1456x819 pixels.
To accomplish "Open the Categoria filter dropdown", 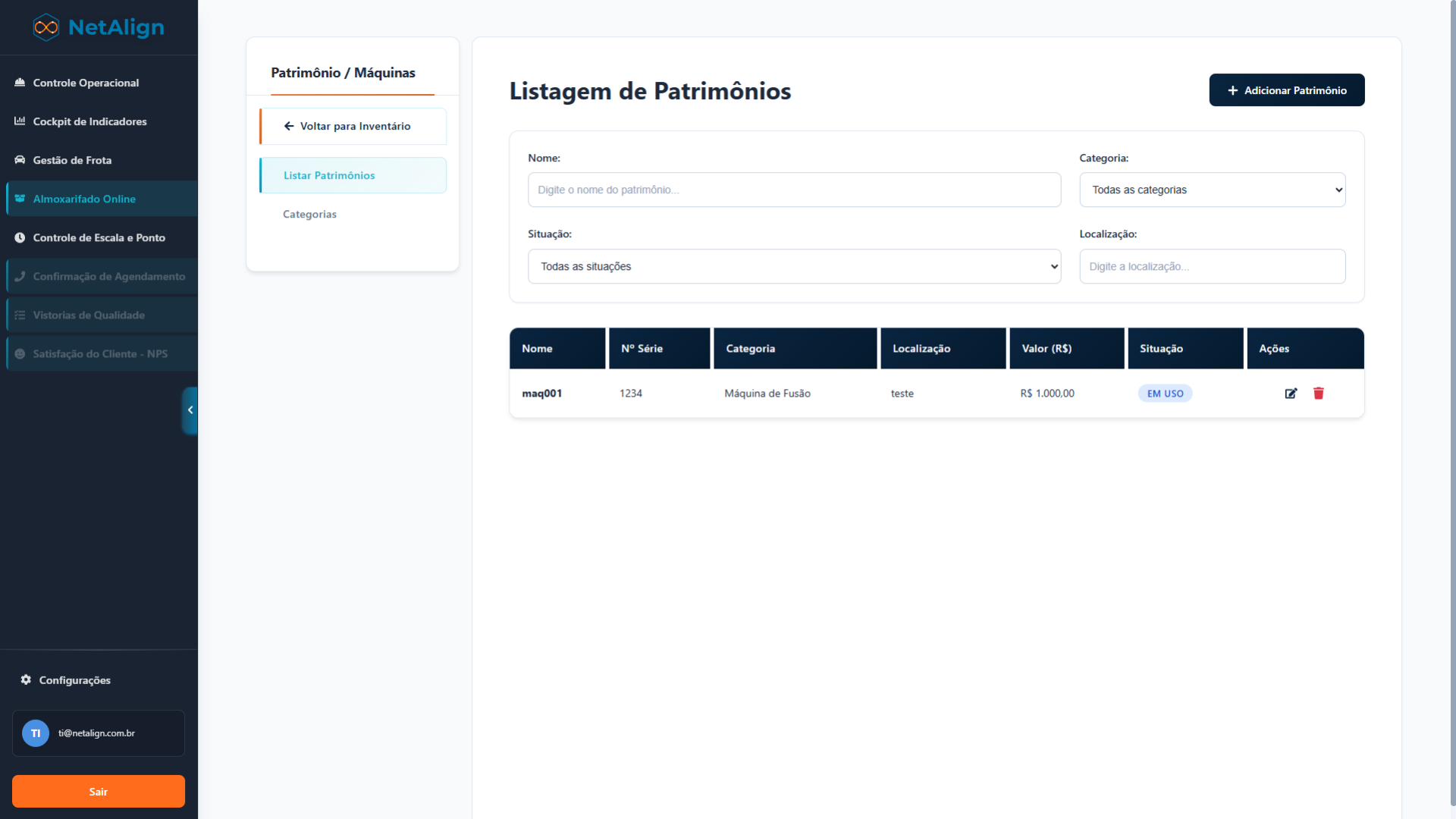I will [x=1212, y=190].
